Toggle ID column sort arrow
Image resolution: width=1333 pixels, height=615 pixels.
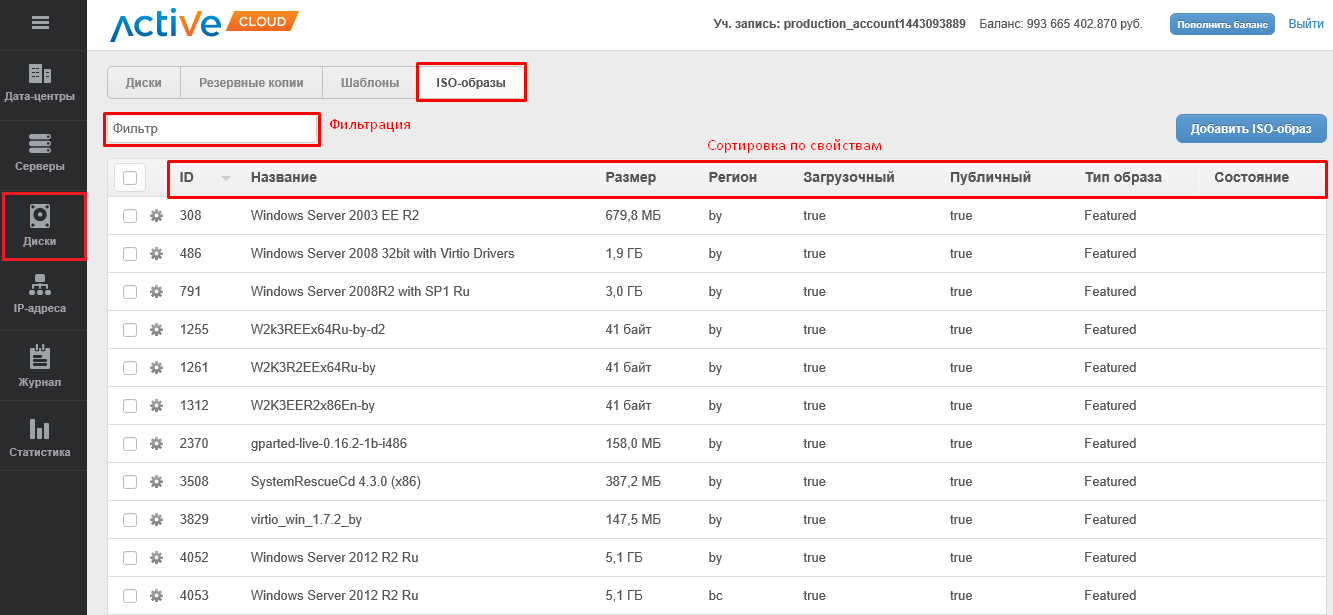pyautogui.click(x=226, y=178)
